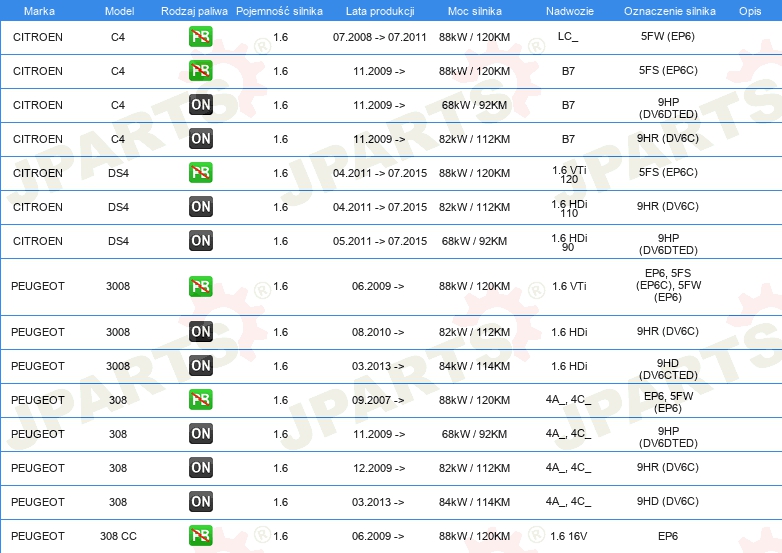Click the ON diesel icon for Peugeot 308 from 11.2009
Image resolution: width=782 pixels, height=553 pixels.
pyautogui.click(x=200, y=433)
